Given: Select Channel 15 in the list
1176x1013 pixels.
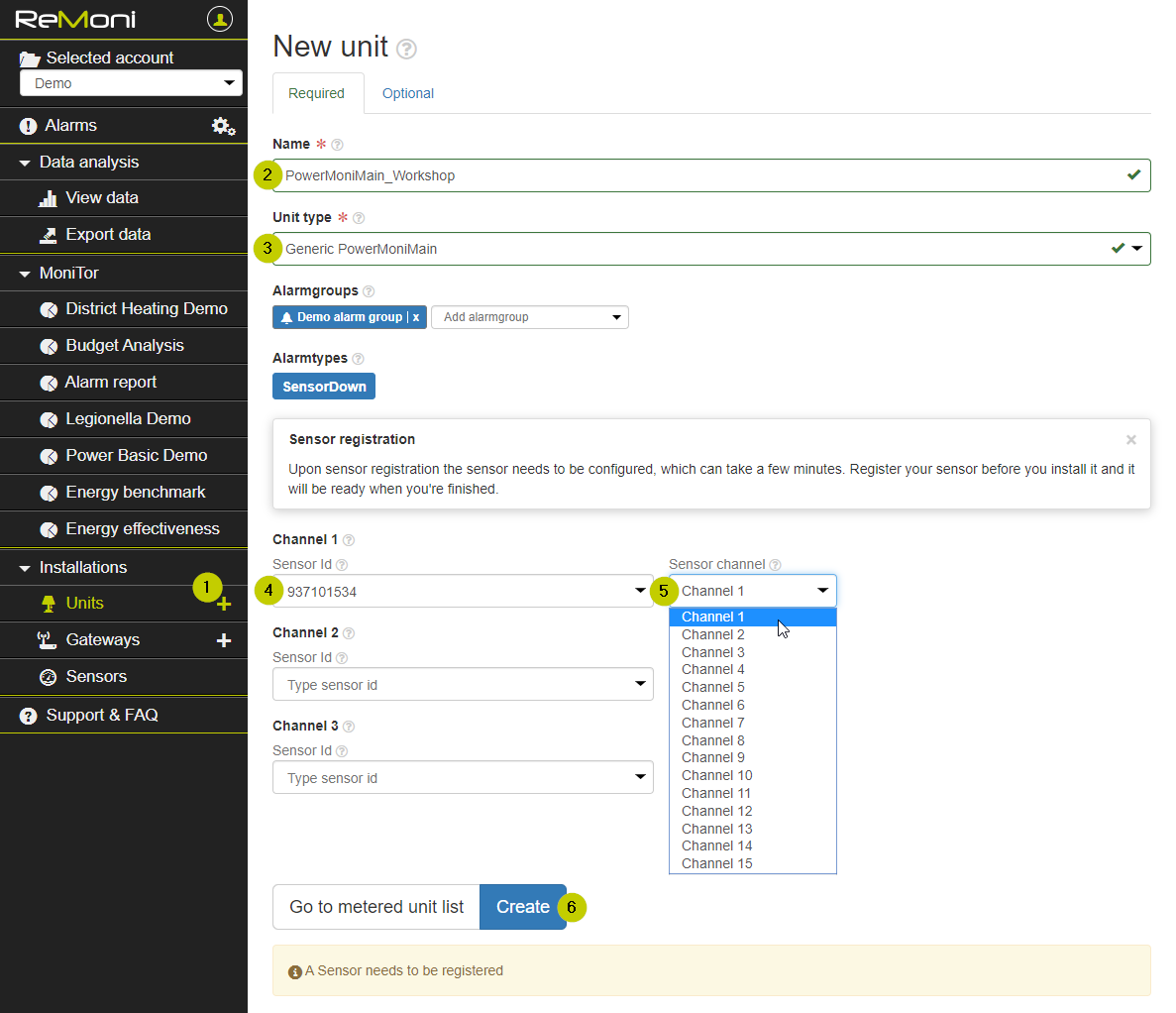Looking at the screenshot, I should coord(752,863).
